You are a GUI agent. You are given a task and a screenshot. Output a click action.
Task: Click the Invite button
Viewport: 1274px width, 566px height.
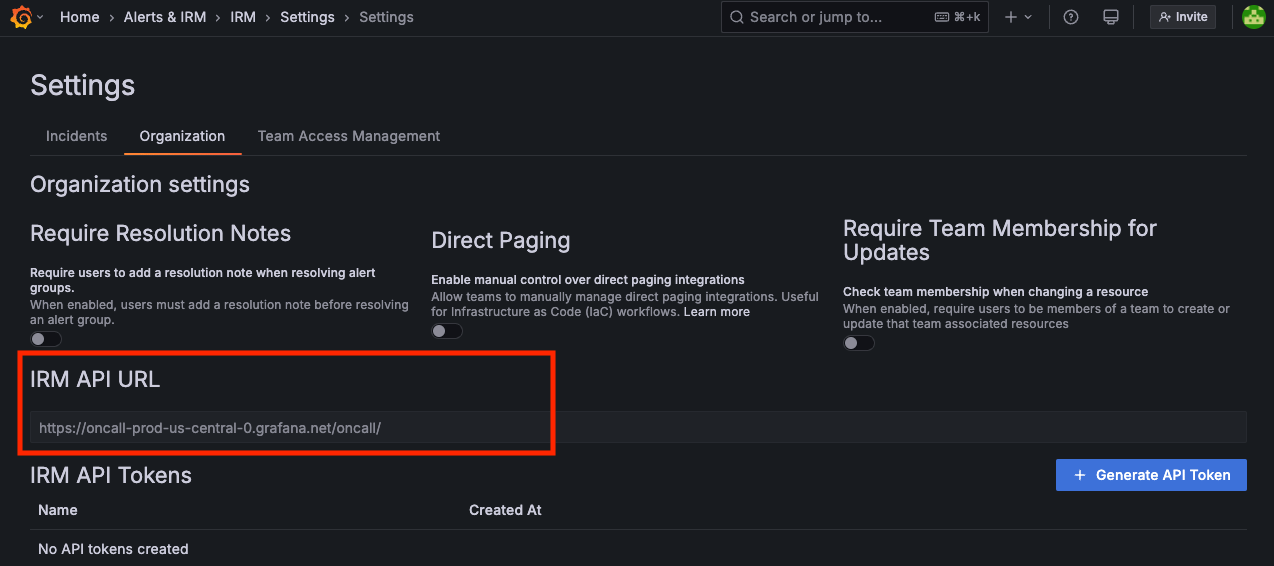click(x=1183, y=17)
